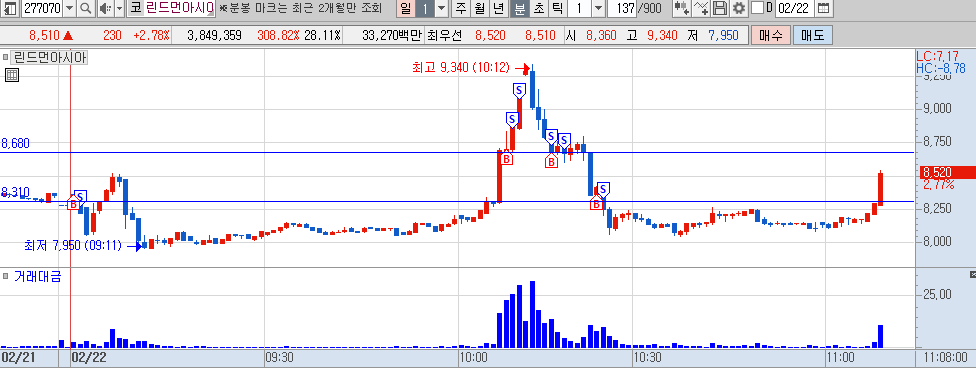
Task: Click the 02/22 date input field
Action: click(794, 9)
